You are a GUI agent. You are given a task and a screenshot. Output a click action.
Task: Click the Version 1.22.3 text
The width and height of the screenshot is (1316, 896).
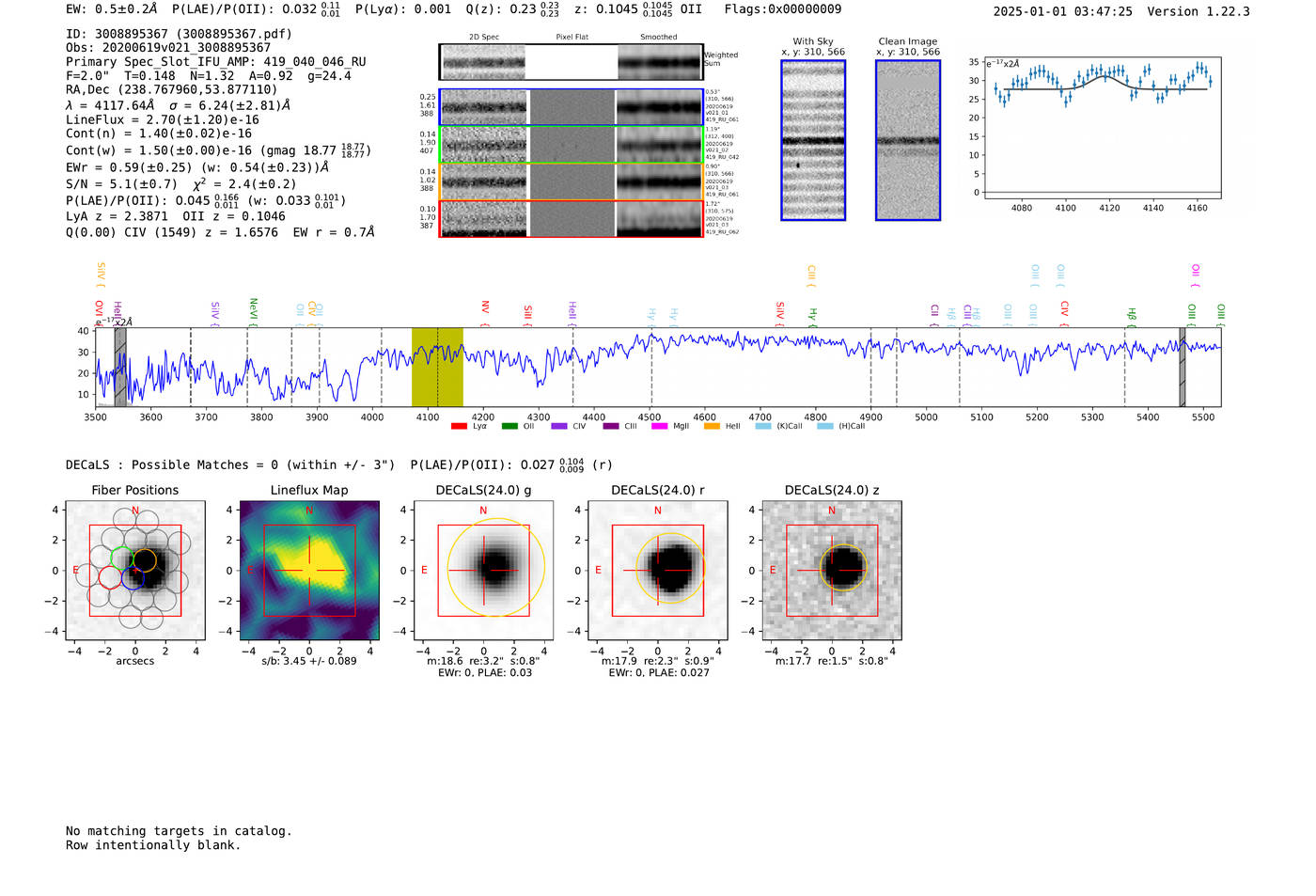coord(1198,12)
